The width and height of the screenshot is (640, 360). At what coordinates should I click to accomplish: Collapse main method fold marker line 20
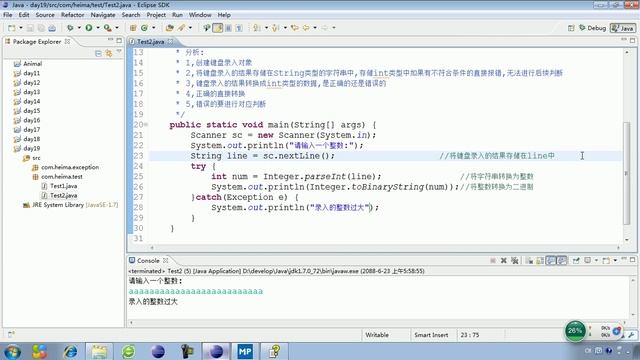146,124
